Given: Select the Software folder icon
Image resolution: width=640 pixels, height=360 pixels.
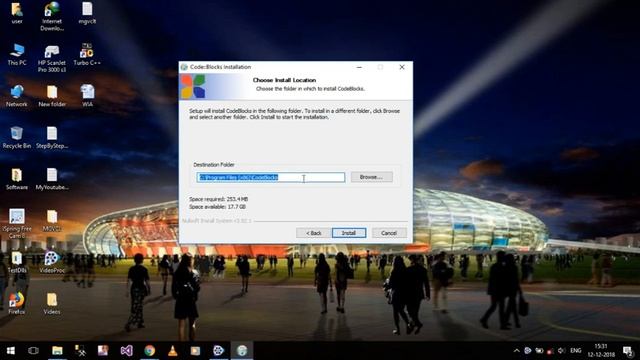Looking at the screenshot, I should 17,179.
